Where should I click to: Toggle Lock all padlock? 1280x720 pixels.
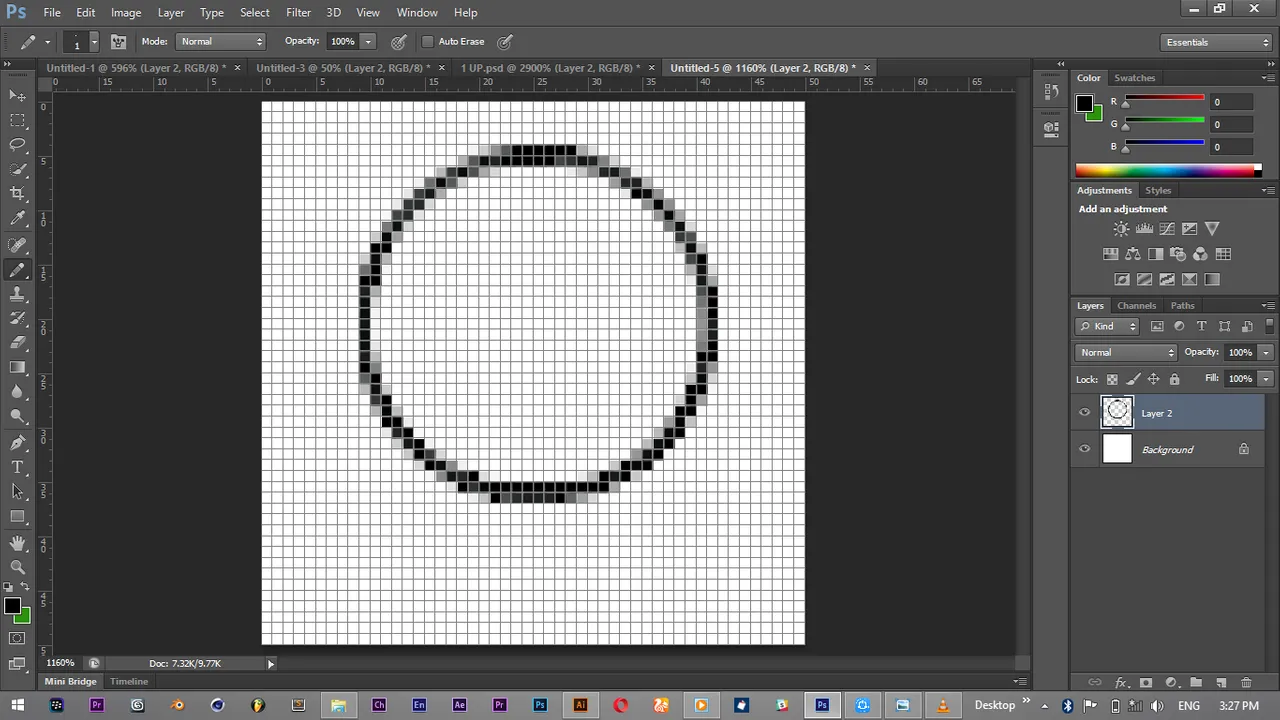coord(1175,379)
